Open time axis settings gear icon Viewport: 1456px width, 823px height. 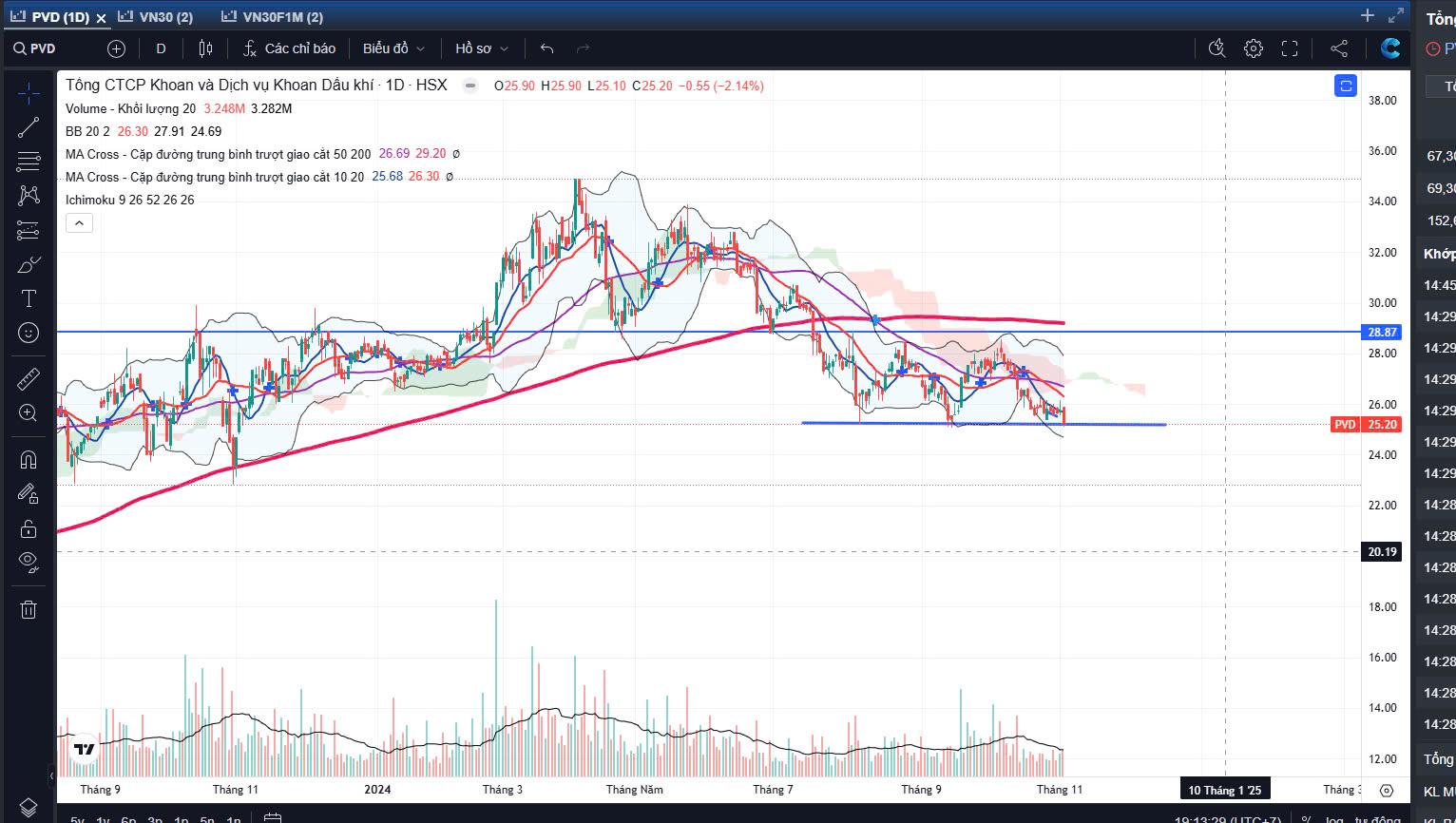pyautogui.click(x=1387, y=790)
